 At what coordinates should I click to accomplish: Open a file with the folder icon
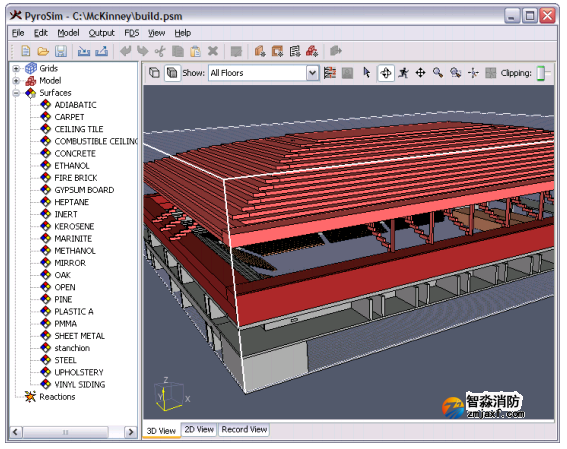[x=43, y=51]
